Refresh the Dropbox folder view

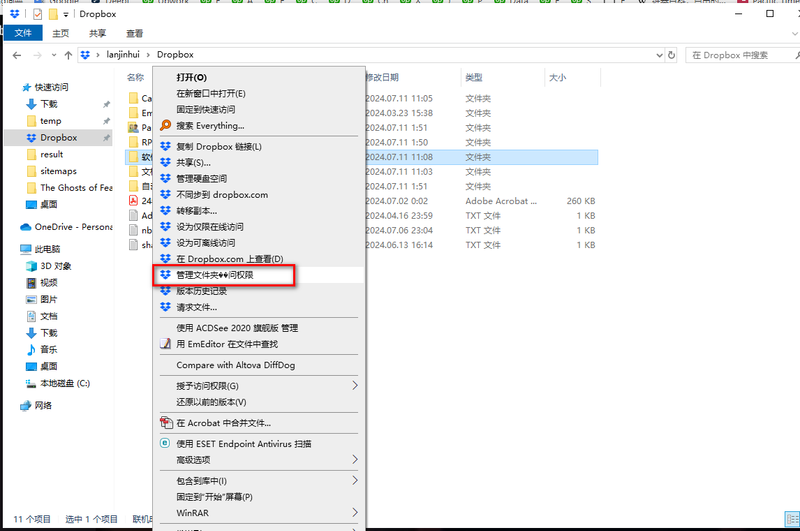click(671, 55)
